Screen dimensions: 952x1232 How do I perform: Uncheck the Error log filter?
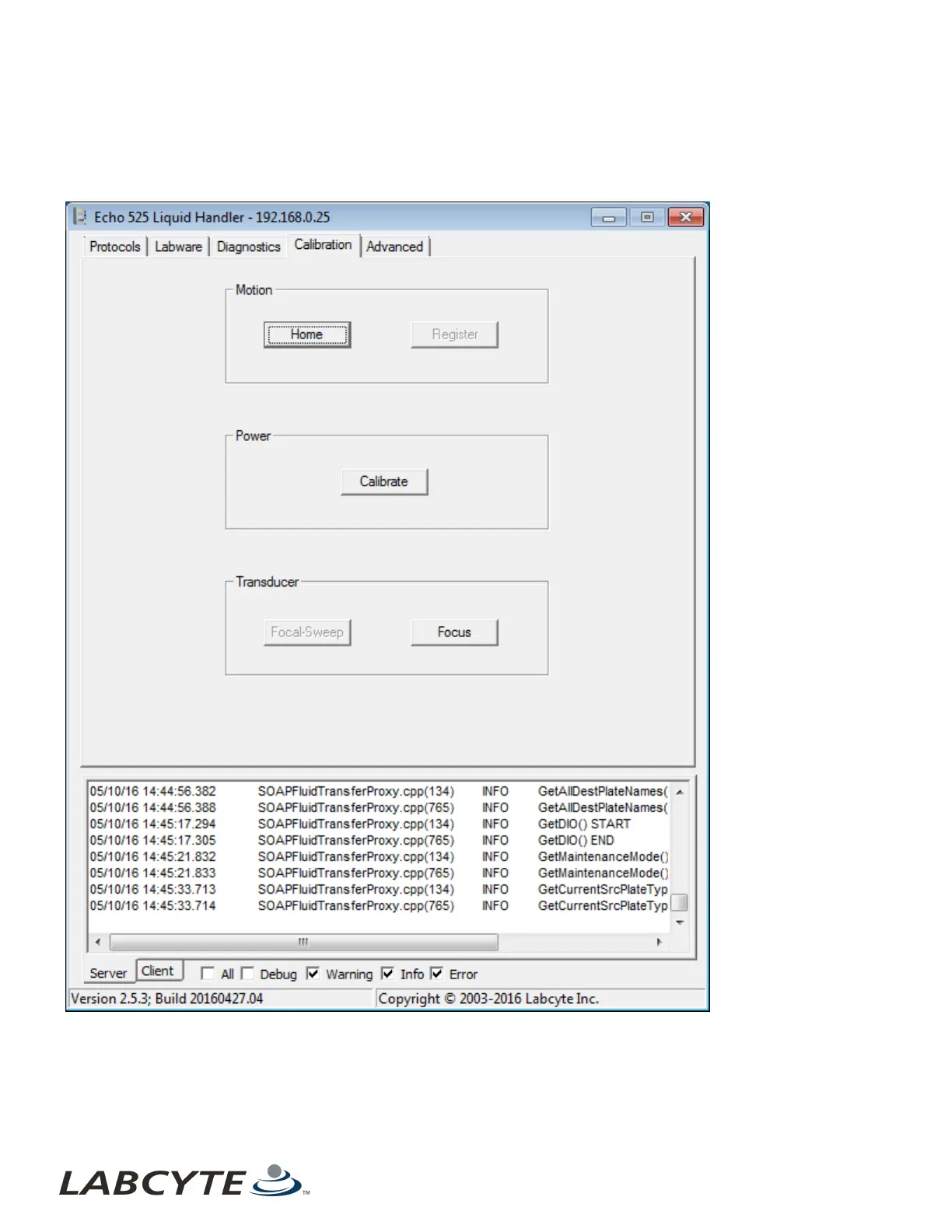(x=436, y=974)
